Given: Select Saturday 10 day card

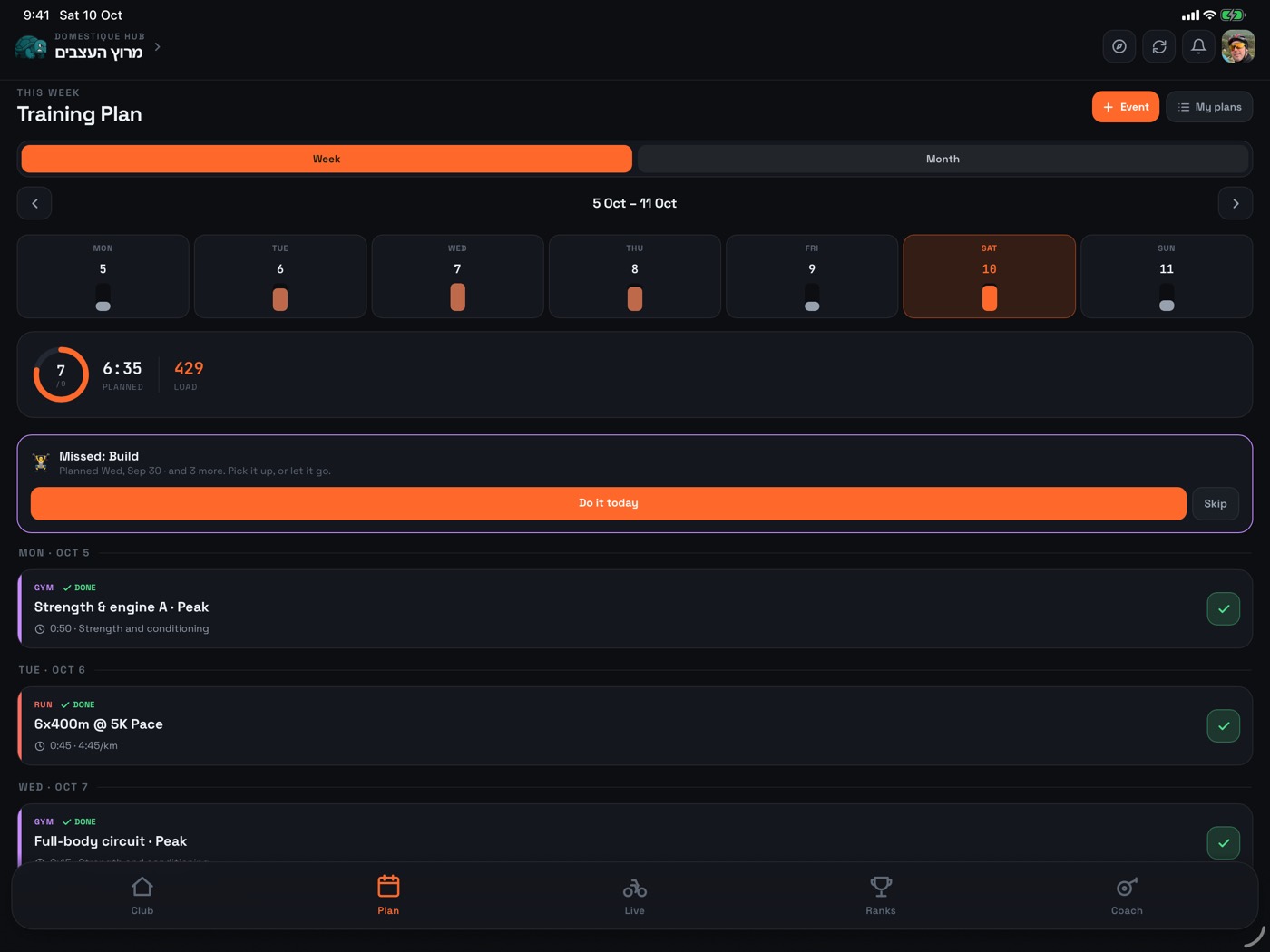Looking at the screenshot, I should pyautogui.click(x=990, y=277).
